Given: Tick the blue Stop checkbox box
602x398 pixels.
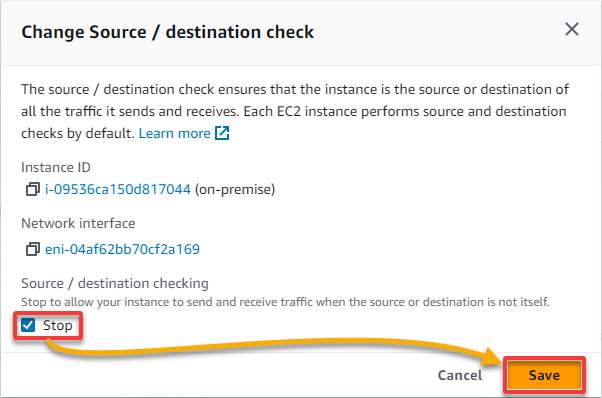Looking at the screenshot, I should click(28, 325).
